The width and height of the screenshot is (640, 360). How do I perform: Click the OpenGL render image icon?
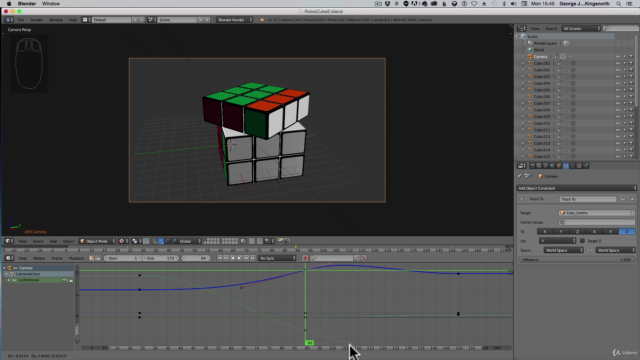280,241
